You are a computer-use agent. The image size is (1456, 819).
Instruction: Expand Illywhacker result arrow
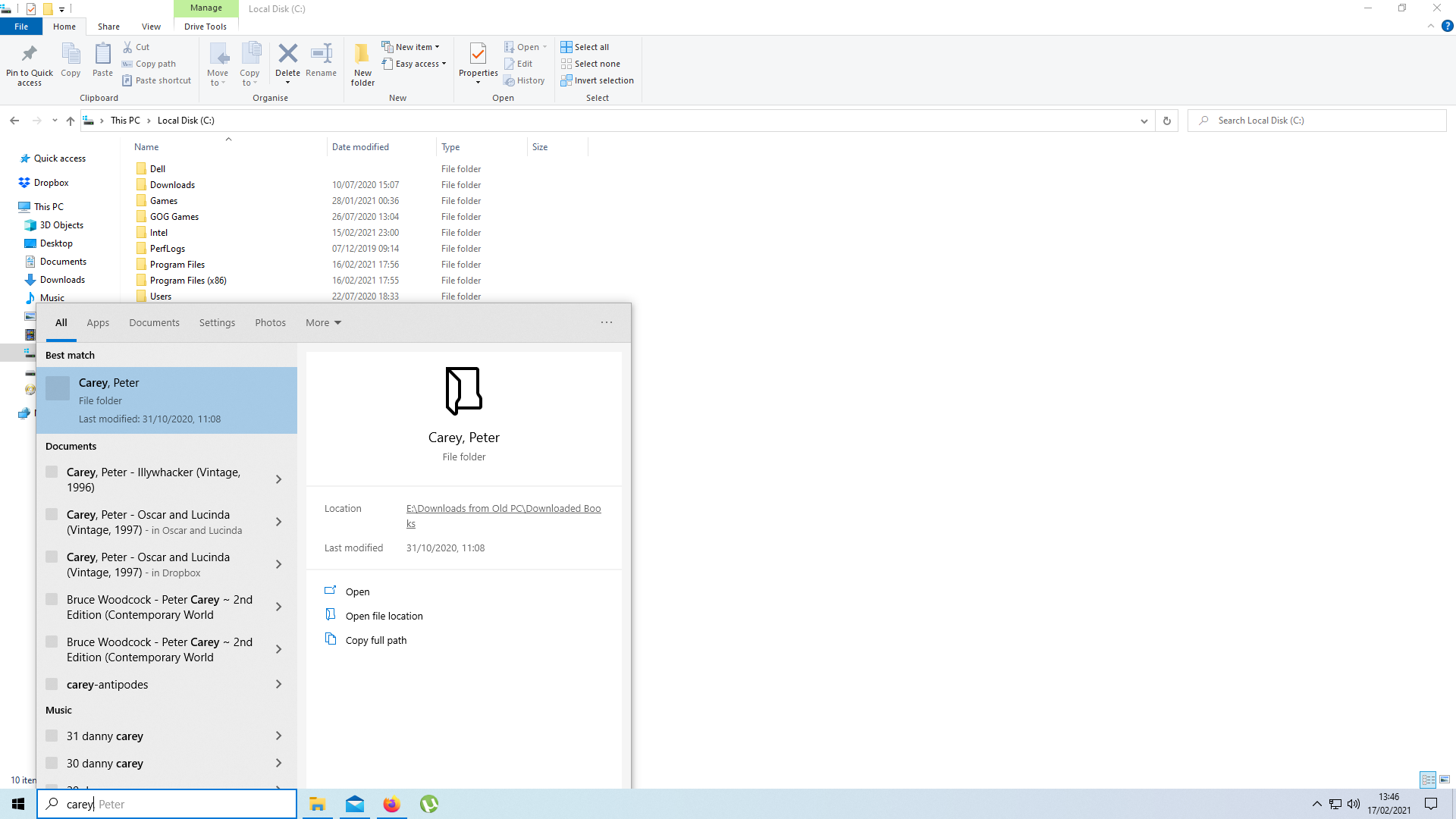click(x=278, y=479)
